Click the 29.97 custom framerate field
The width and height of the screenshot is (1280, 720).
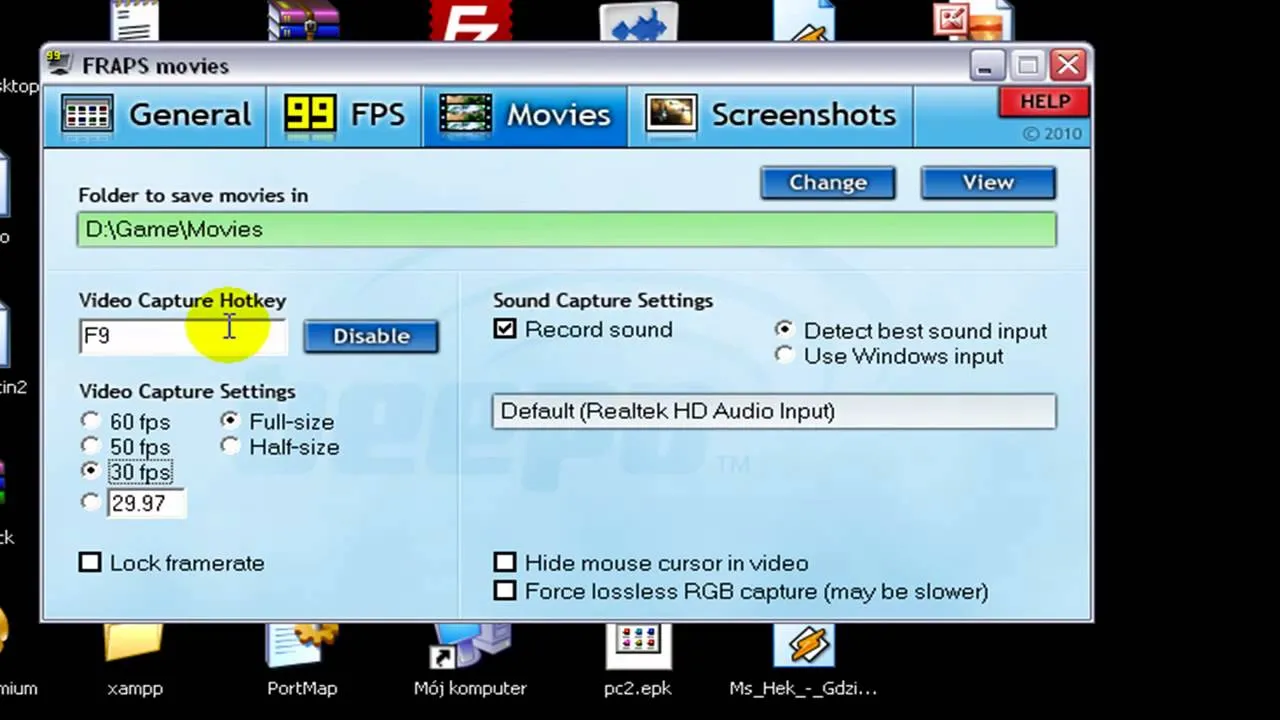tap(147, 503)
